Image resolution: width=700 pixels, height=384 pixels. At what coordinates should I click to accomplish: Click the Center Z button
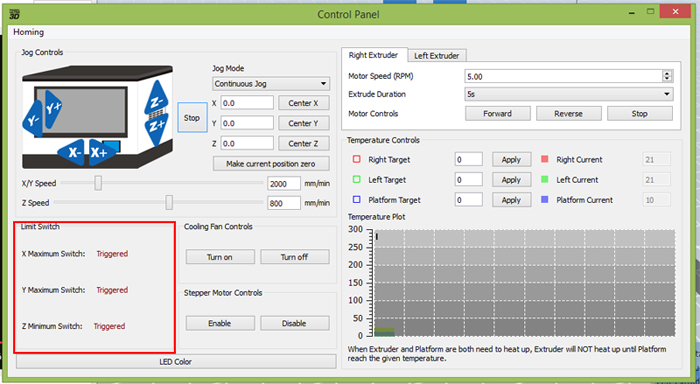coord(304,143)
